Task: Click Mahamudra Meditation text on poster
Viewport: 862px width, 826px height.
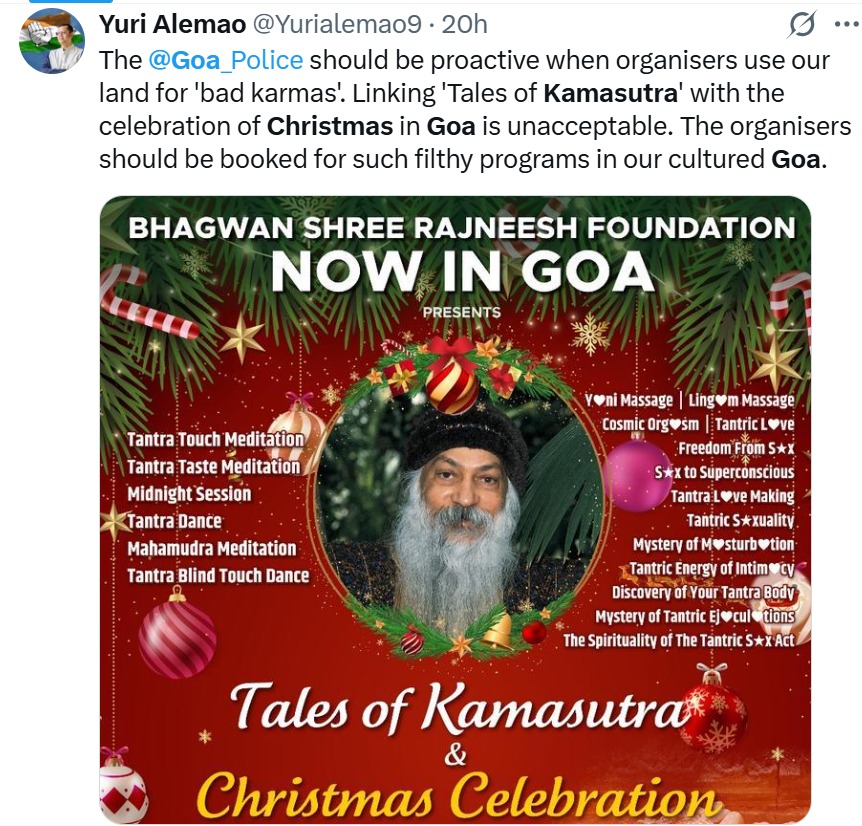Action: coord(211,548)
